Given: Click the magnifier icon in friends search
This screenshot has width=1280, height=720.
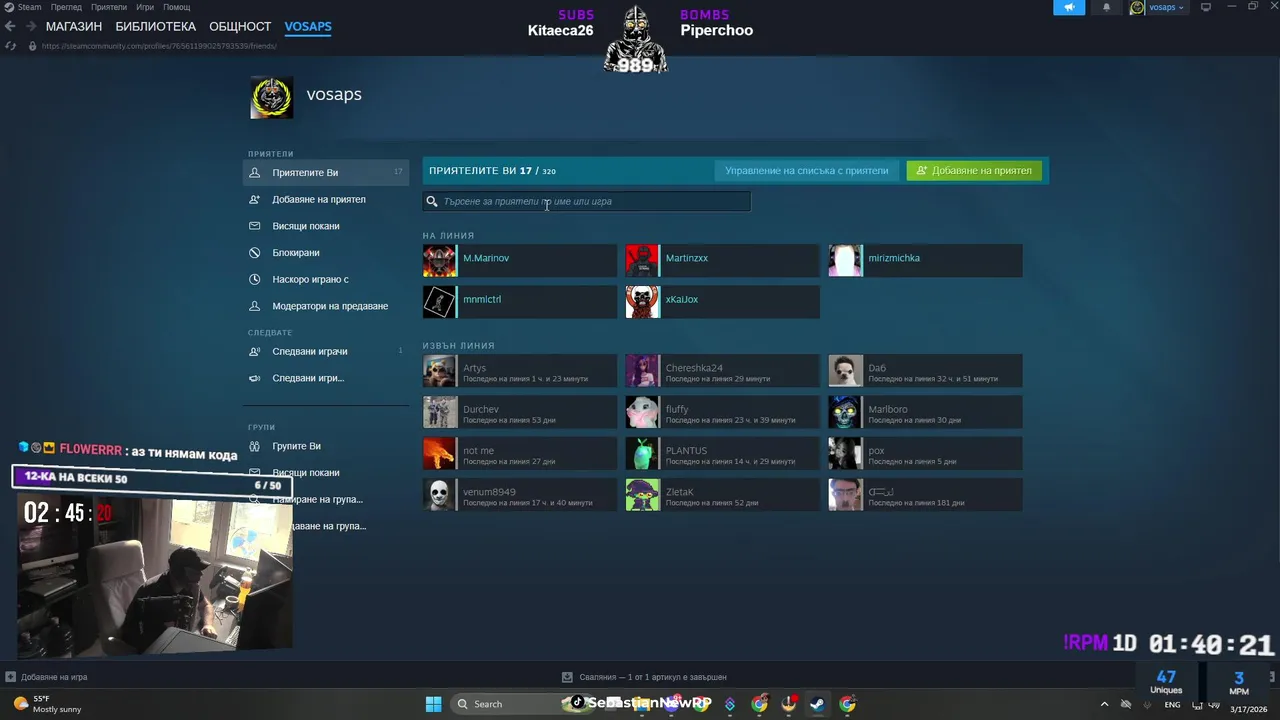Looking at the screenshot, I should (x=432, y=201).
